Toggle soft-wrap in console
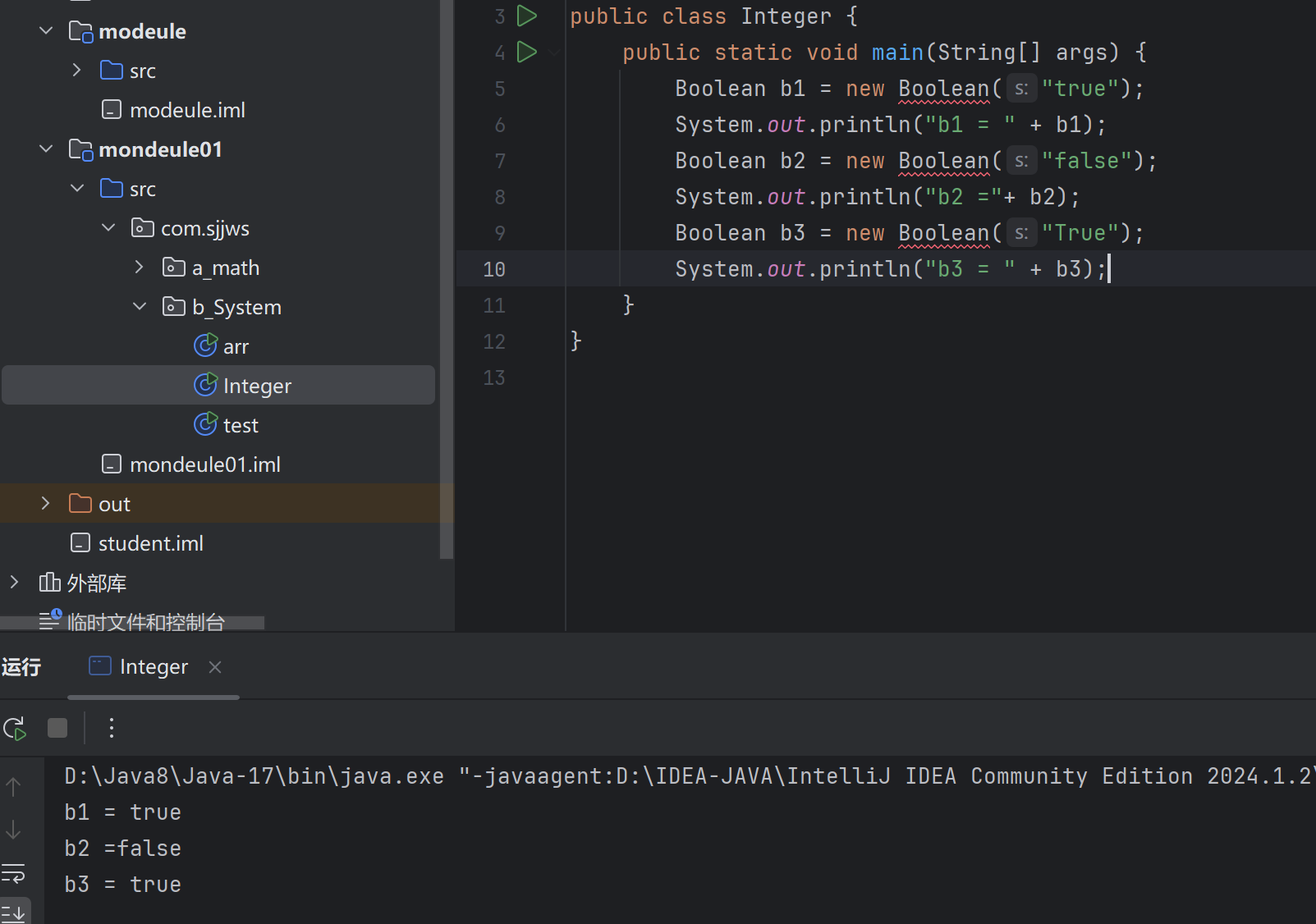 [13, 873]
